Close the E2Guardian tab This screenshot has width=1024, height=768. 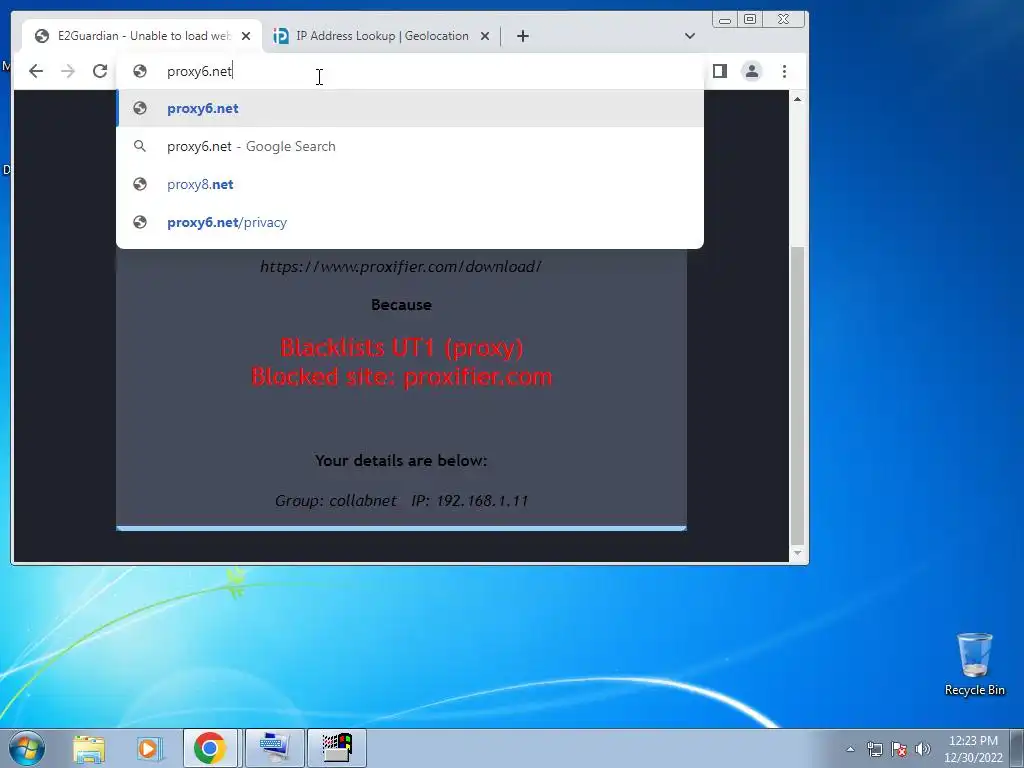point(246,36)
